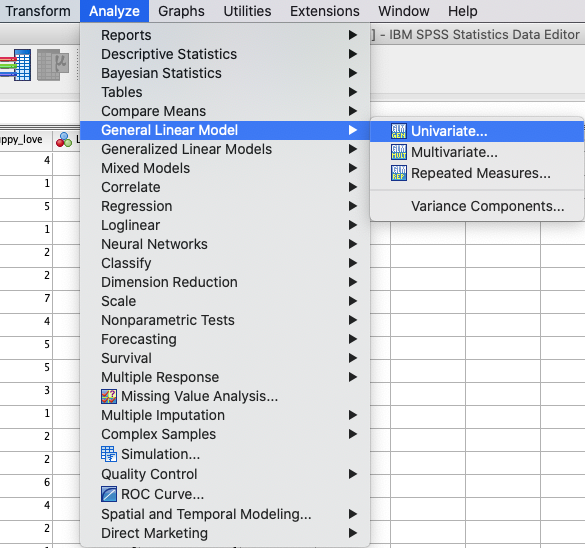Click the Missing Value Analysis icon

coord(109,396)
